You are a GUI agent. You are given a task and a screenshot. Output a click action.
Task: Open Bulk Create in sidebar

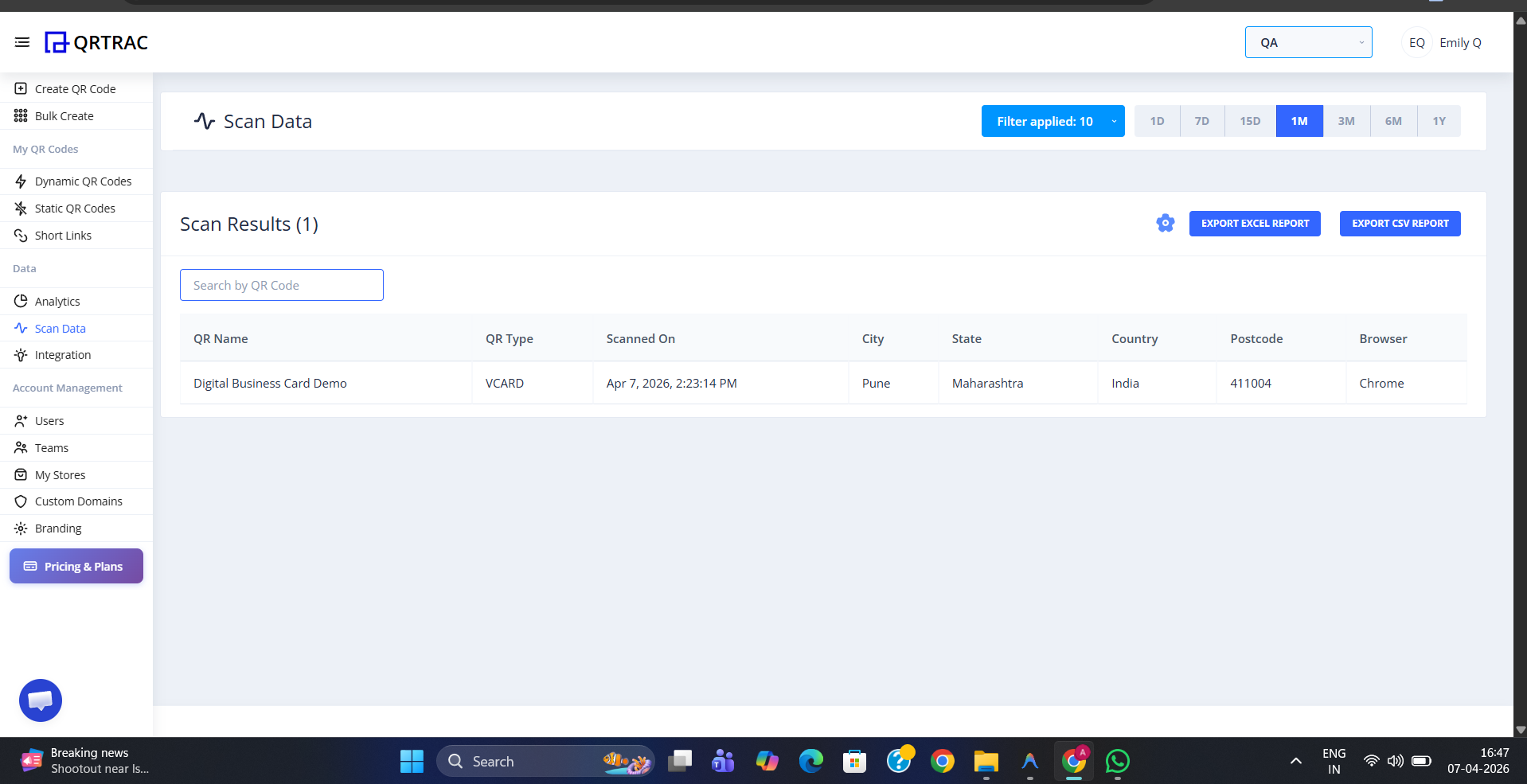64,116
